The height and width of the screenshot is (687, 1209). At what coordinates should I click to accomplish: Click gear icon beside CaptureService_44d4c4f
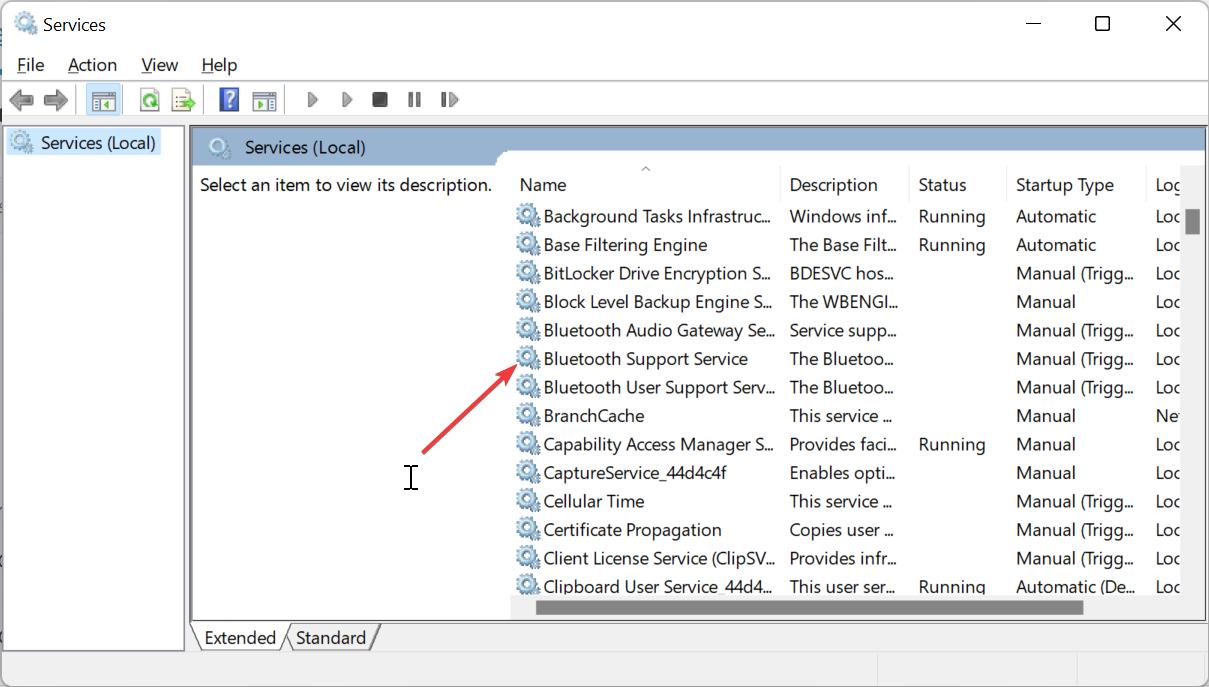pos(527,472)
